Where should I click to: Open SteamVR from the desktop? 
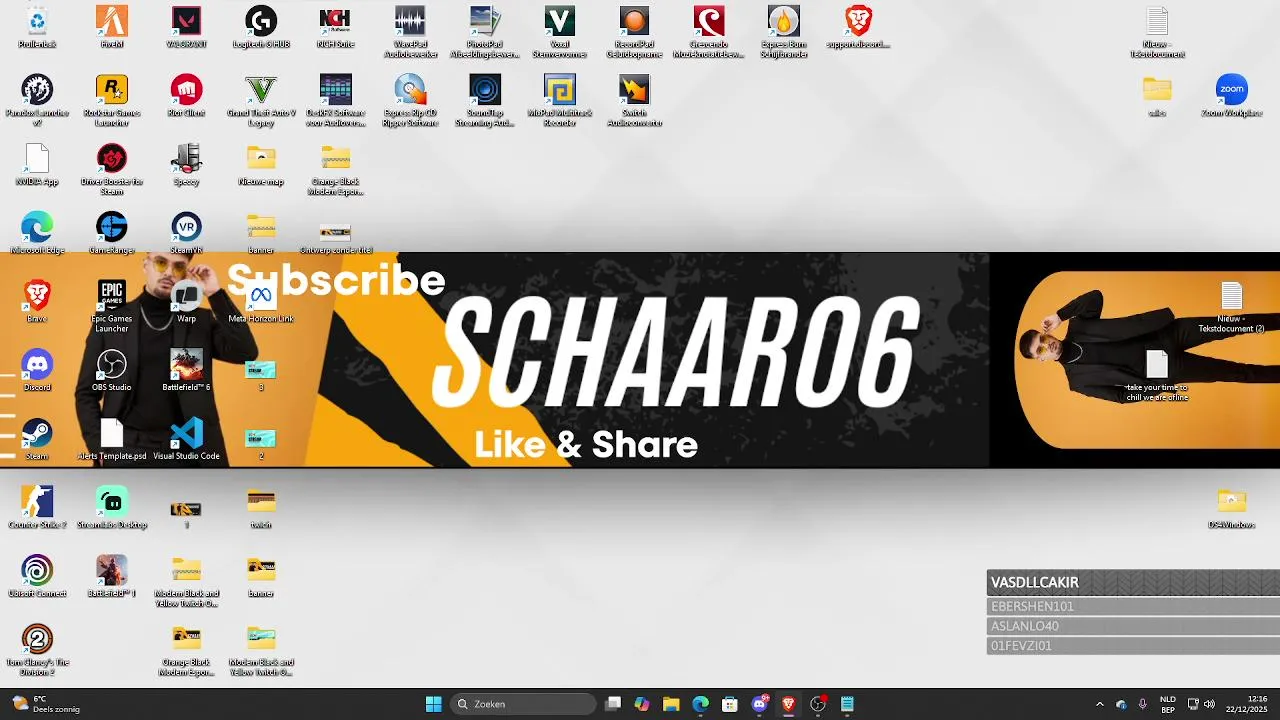point(186,233)
